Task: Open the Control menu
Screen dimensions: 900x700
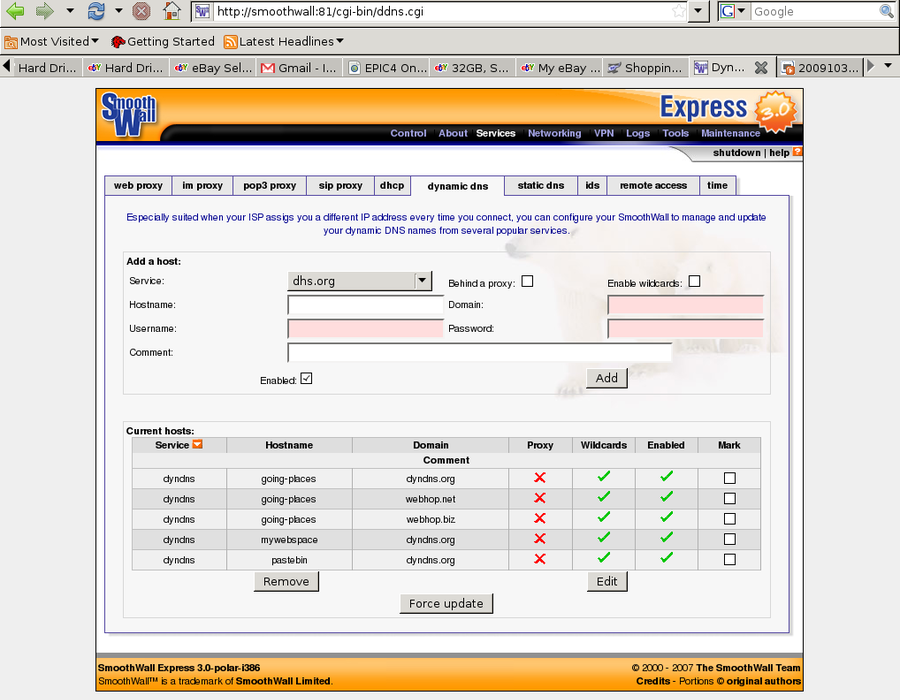Action: click(408, 133)
